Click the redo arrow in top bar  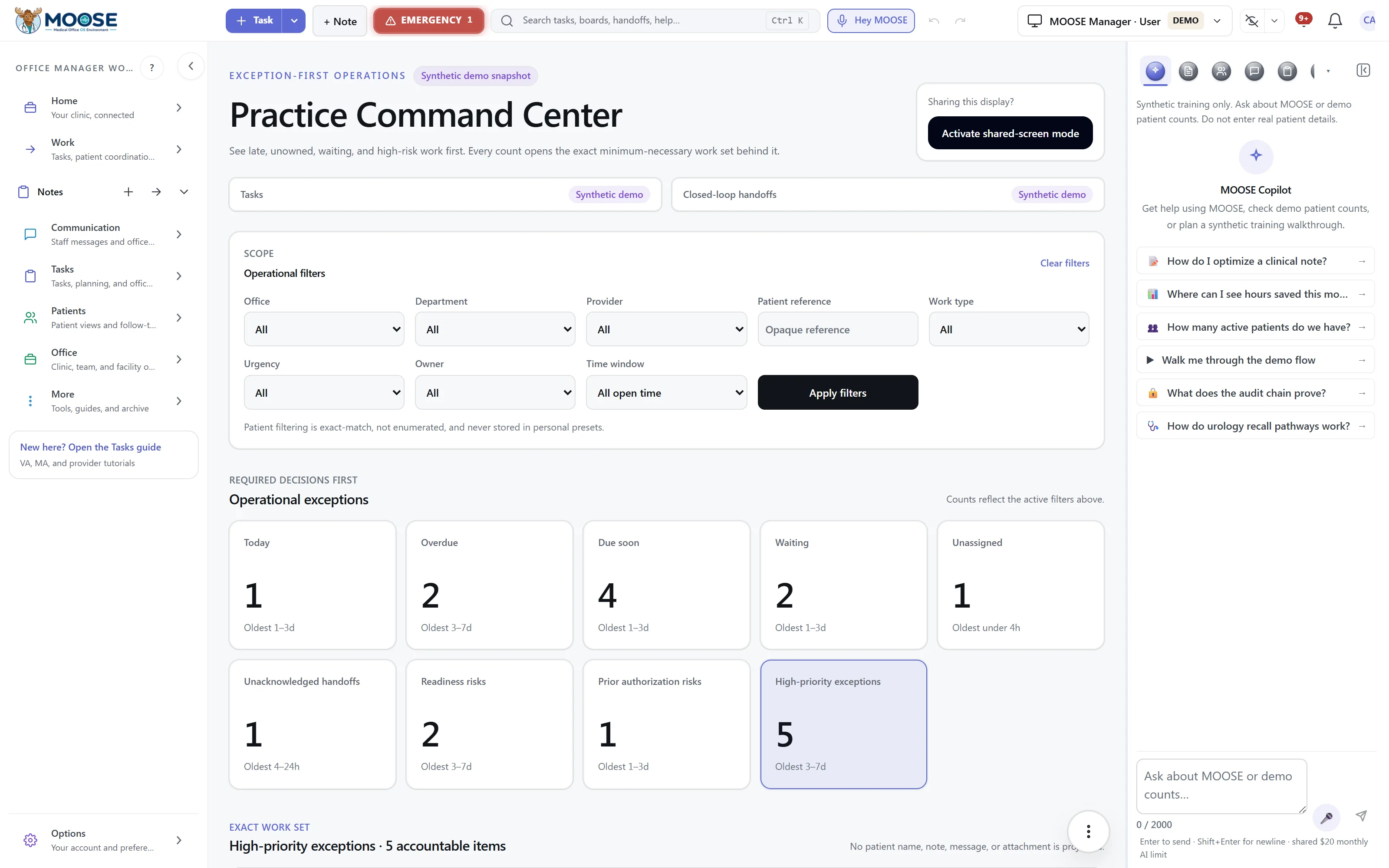pyautogui.click(x=960, y=21)
